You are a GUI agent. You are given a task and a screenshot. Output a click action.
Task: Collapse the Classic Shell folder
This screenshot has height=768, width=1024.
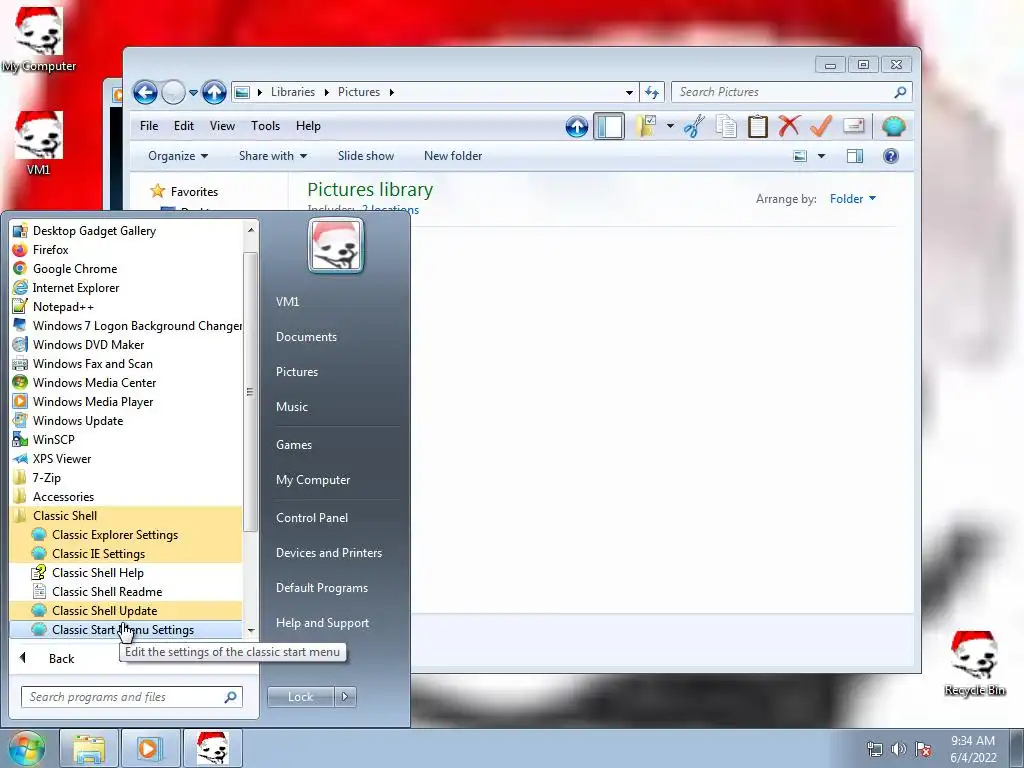coord(126,515)
